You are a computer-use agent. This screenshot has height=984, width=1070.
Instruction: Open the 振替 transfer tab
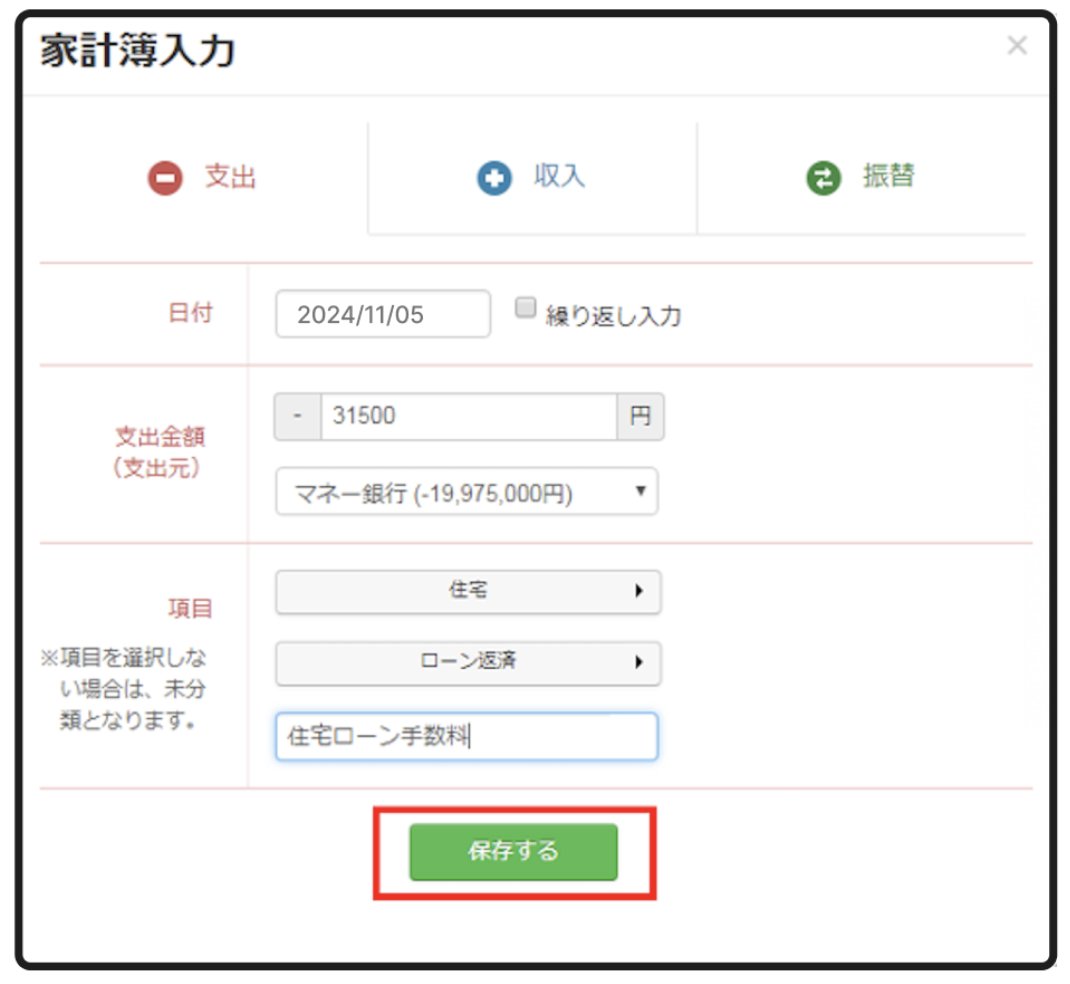(x=861, y=179)
